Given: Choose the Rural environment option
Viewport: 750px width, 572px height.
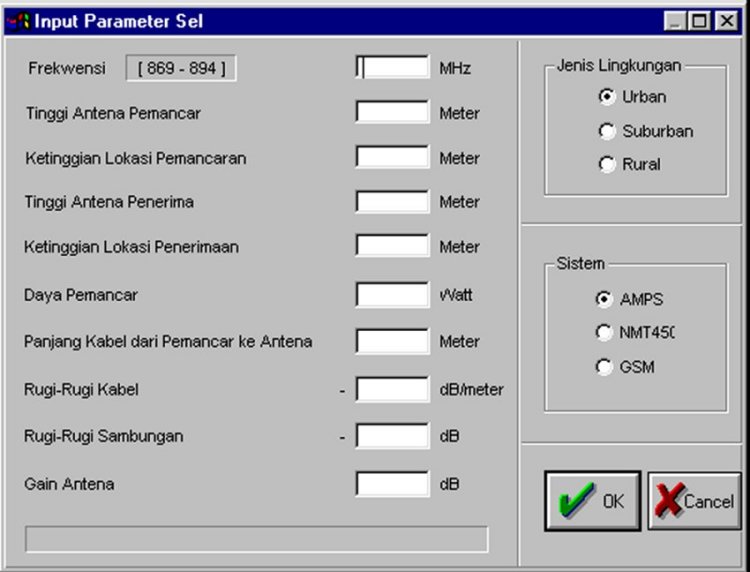Looking at the screenshot, I should (x=606, y=165).
